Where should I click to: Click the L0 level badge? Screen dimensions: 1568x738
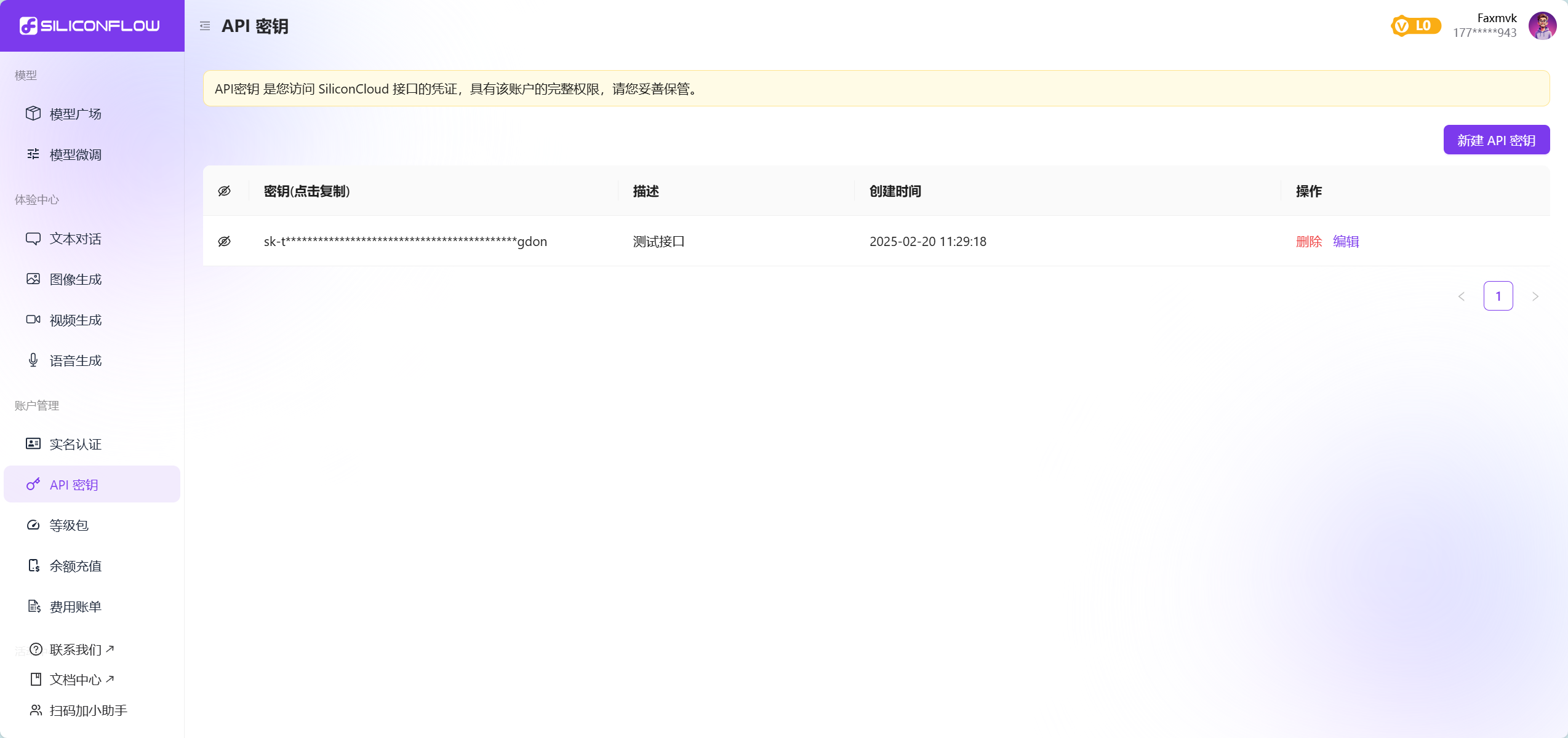point(1415,26)
